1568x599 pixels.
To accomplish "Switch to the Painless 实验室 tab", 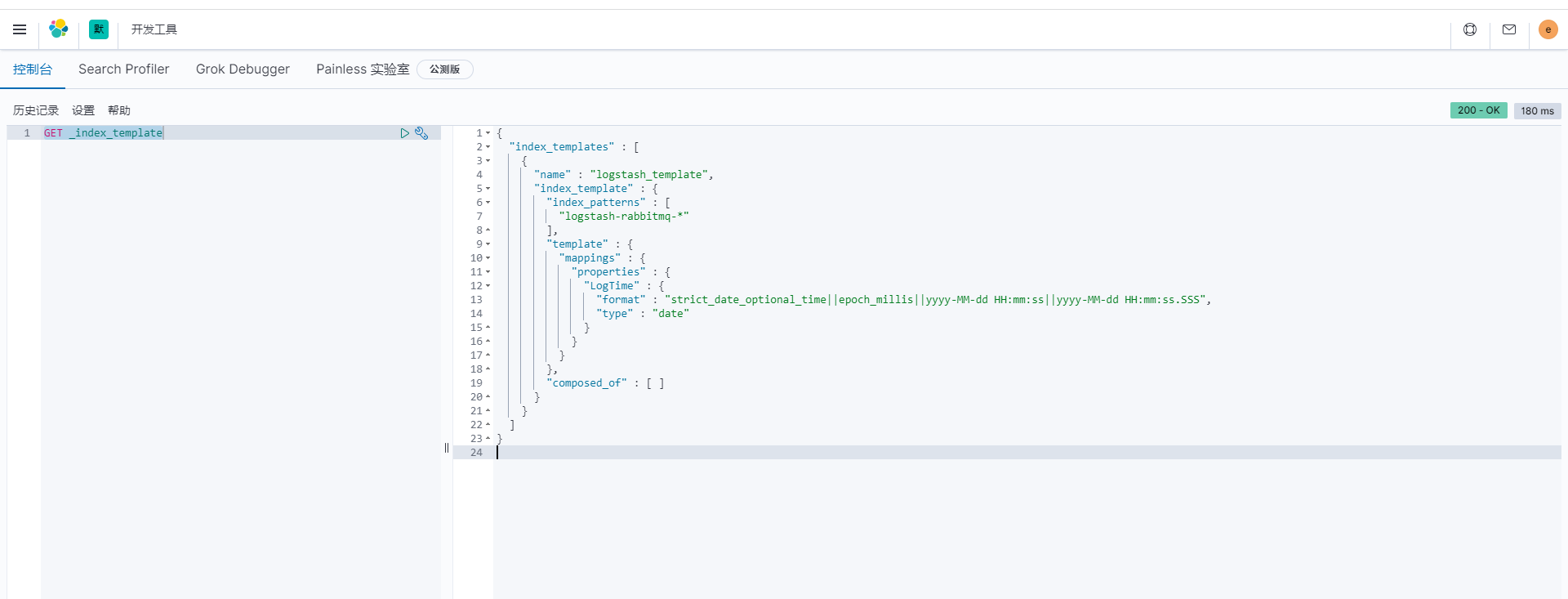I will 363,69.
